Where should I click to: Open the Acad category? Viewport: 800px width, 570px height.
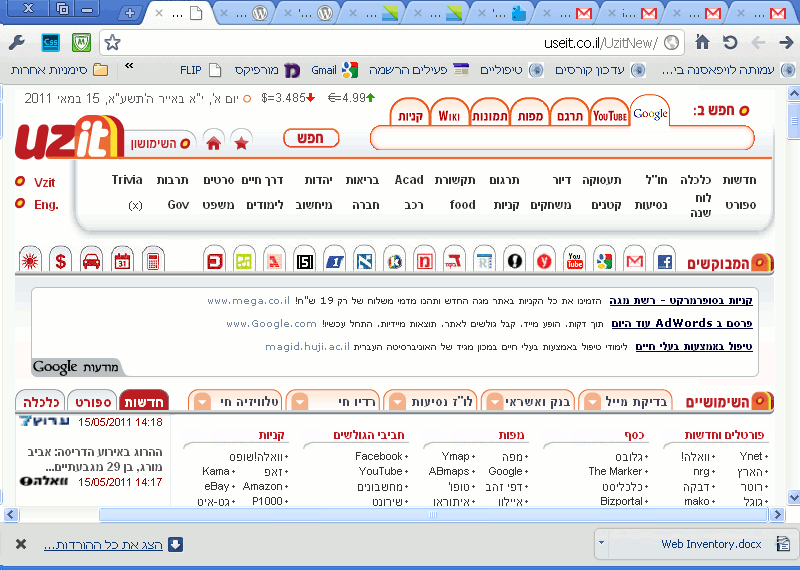(409, 180)
